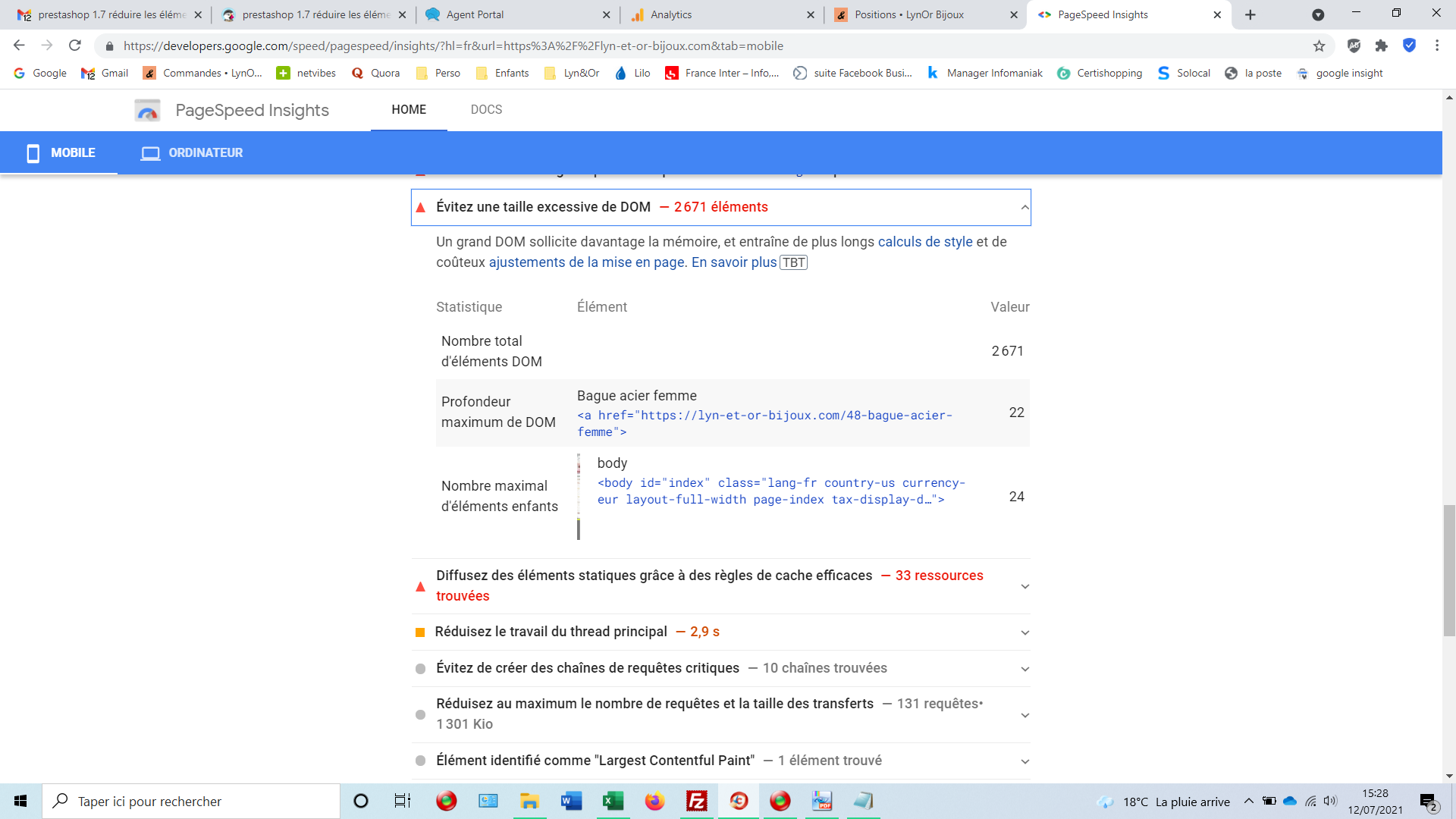Click the body element thumbnail preview
Screen dimensions: 1456x819
(x=579, y=497)
